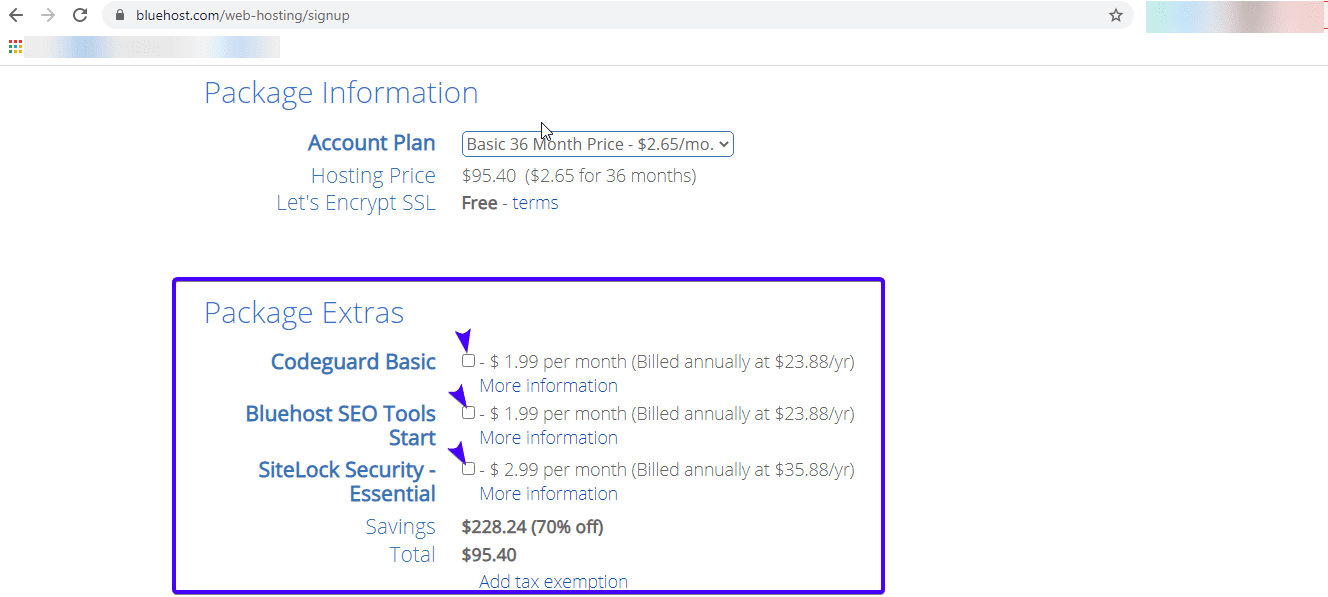1328x597 pixels.
Task: Click the Bluehost SEO Tools Start label
Action: pos(341,426)
